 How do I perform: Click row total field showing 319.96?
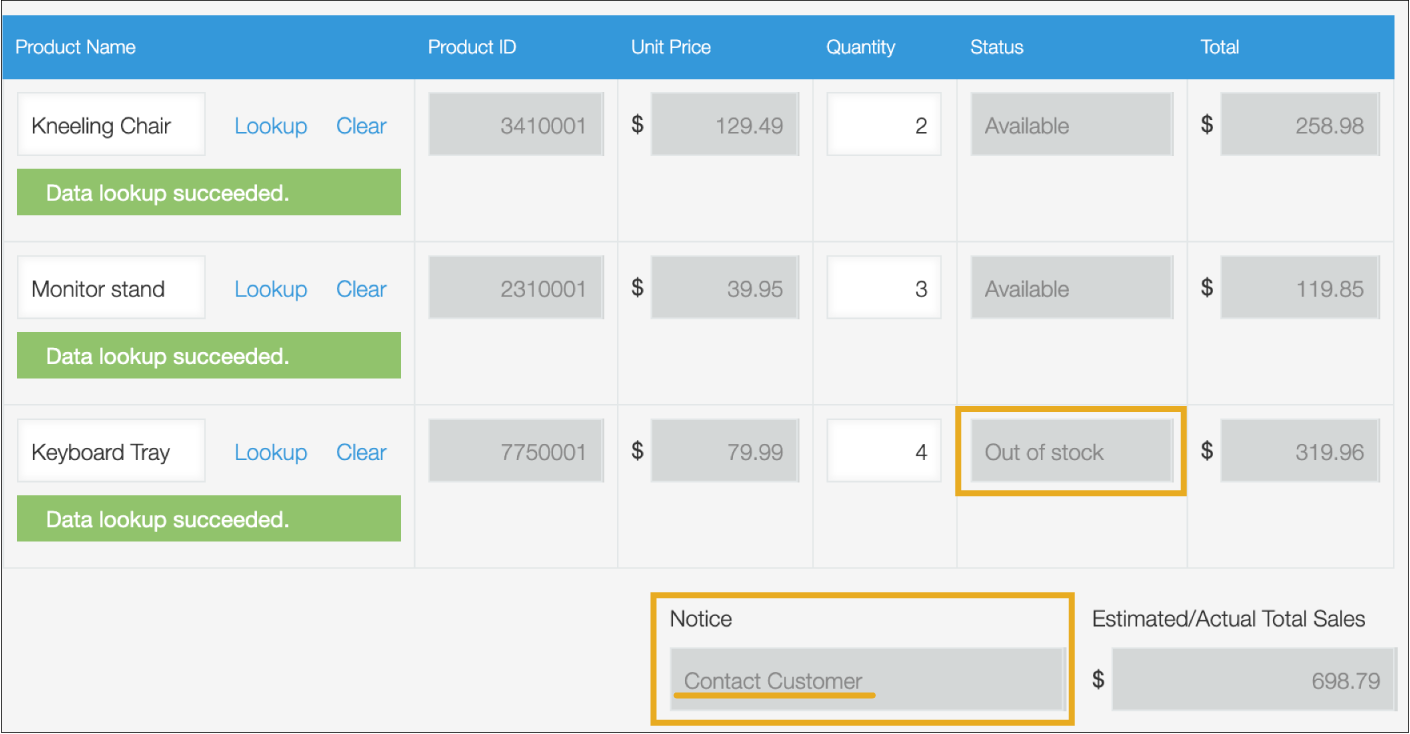(1299, 451)
